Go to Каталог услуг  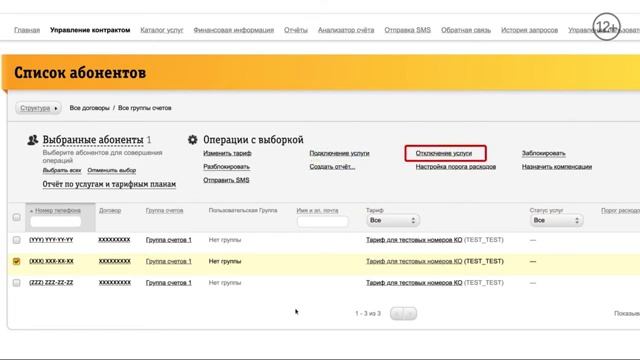click(162, 30)
